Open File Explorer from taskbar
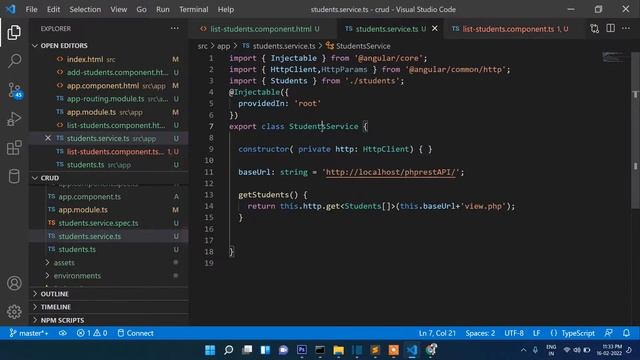Screen dimensions: 640x360 (x=338, y=350)
